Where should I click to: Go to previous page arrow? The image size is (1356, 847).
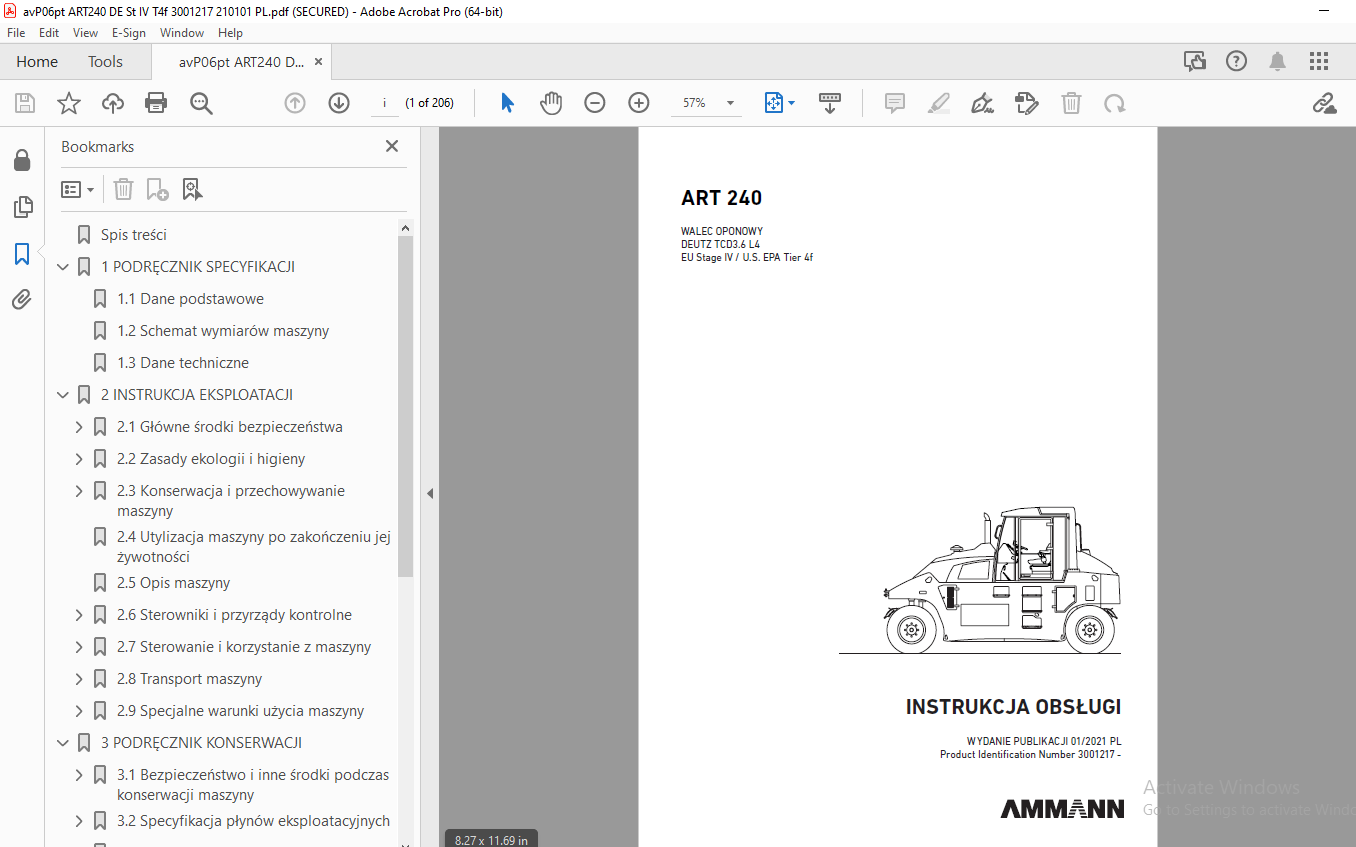pos(295,103)
